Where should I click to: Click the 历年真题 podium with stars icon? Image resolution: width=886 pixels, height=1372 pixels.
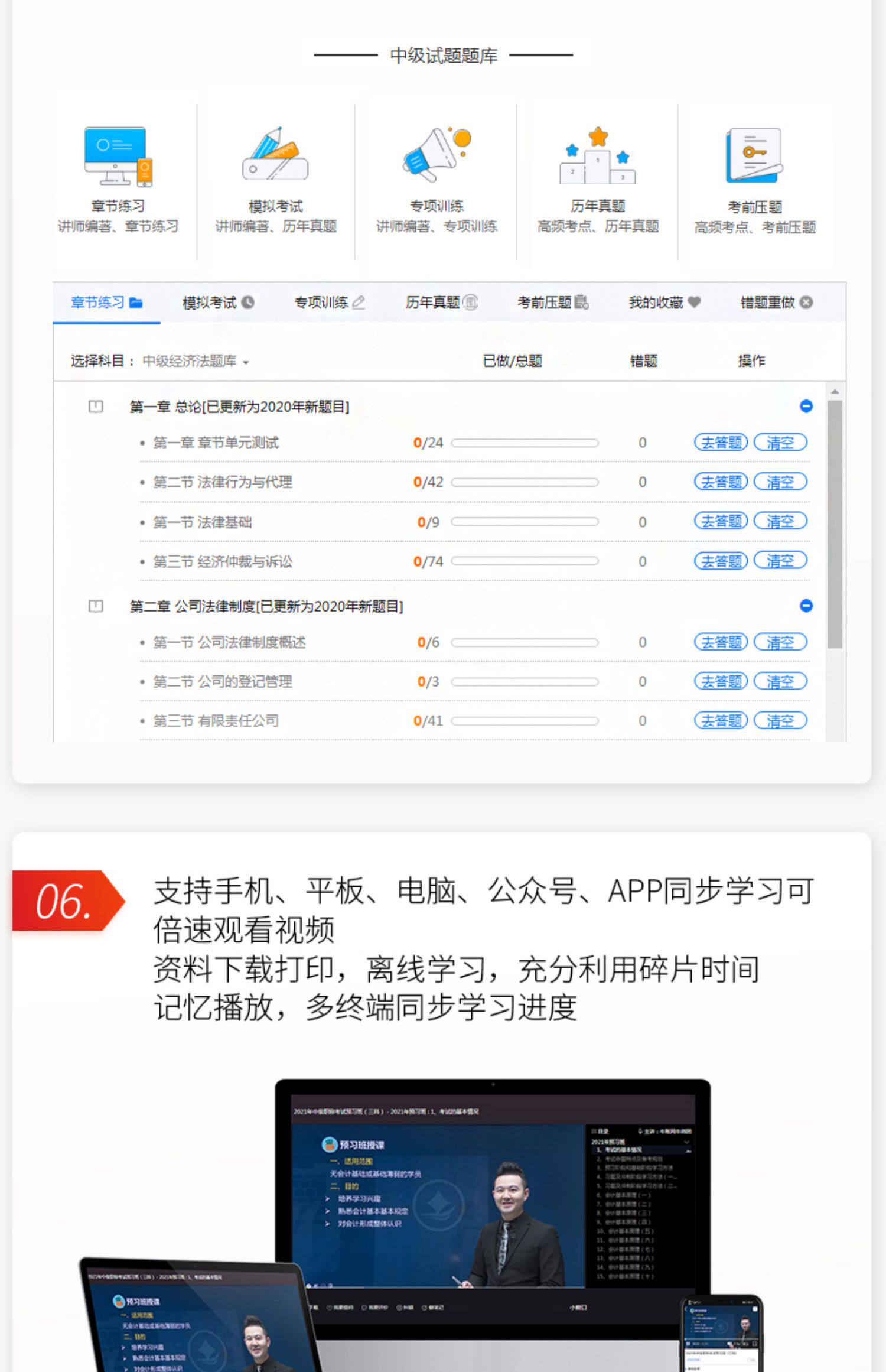tap(598, 155)
